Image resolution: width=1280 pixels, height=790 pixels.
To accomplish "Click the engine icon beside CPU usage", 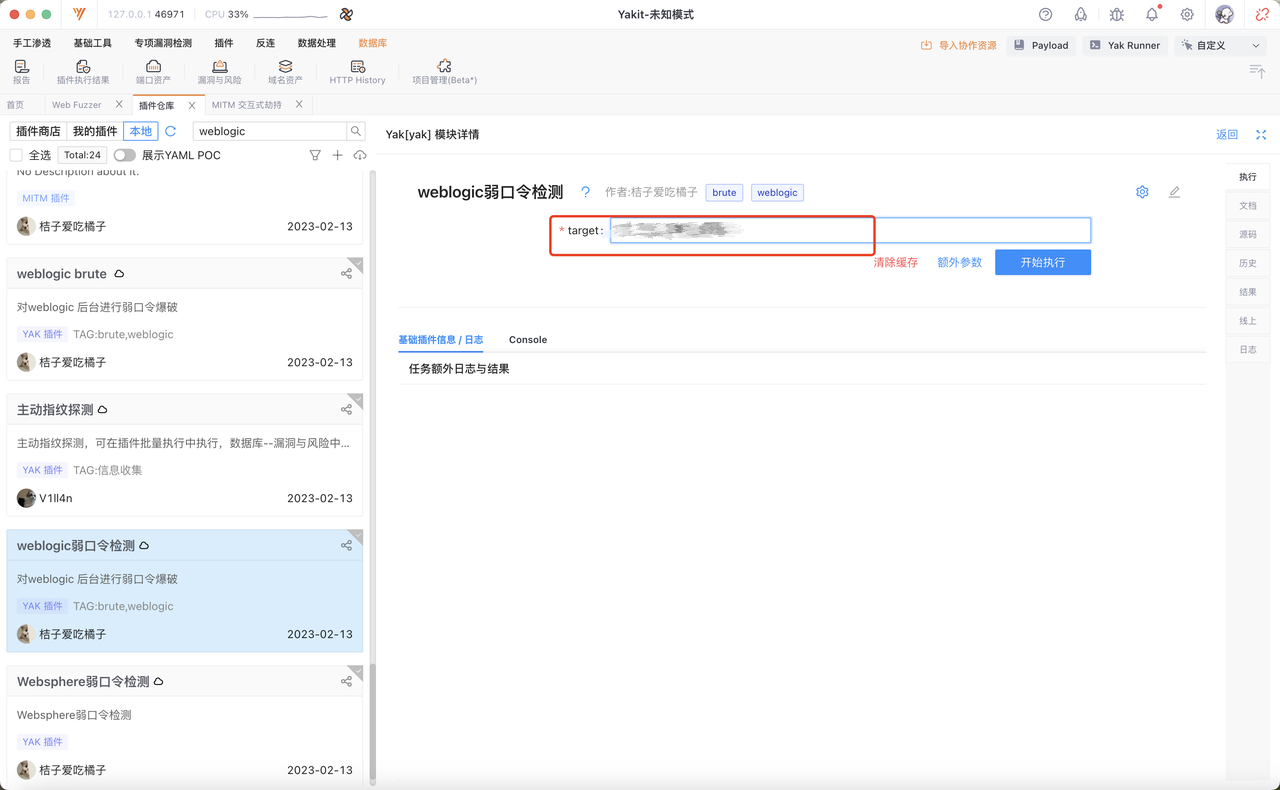I will click(x=346, y=15).
